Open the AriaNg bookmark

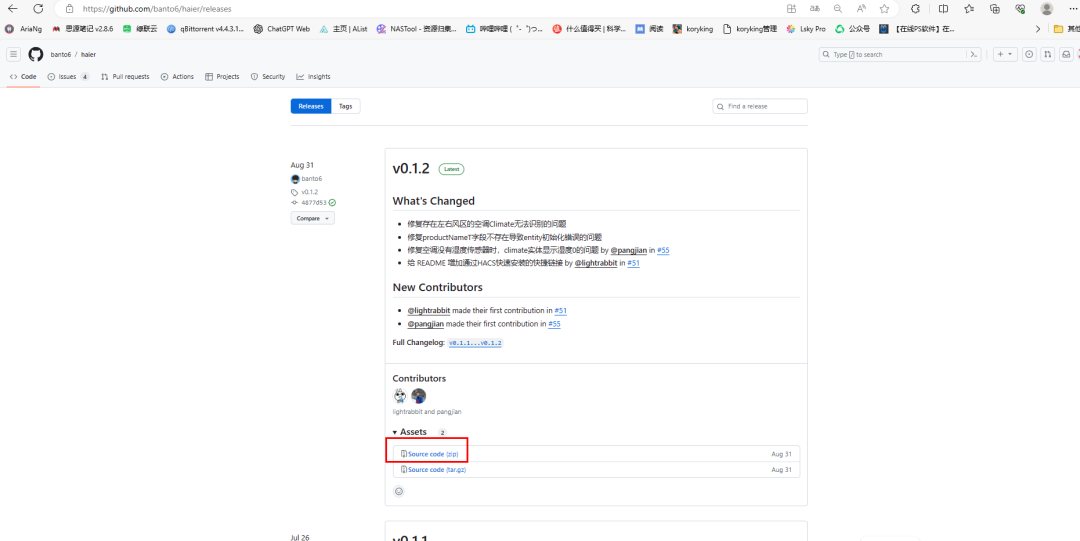[x=24, y=29]
